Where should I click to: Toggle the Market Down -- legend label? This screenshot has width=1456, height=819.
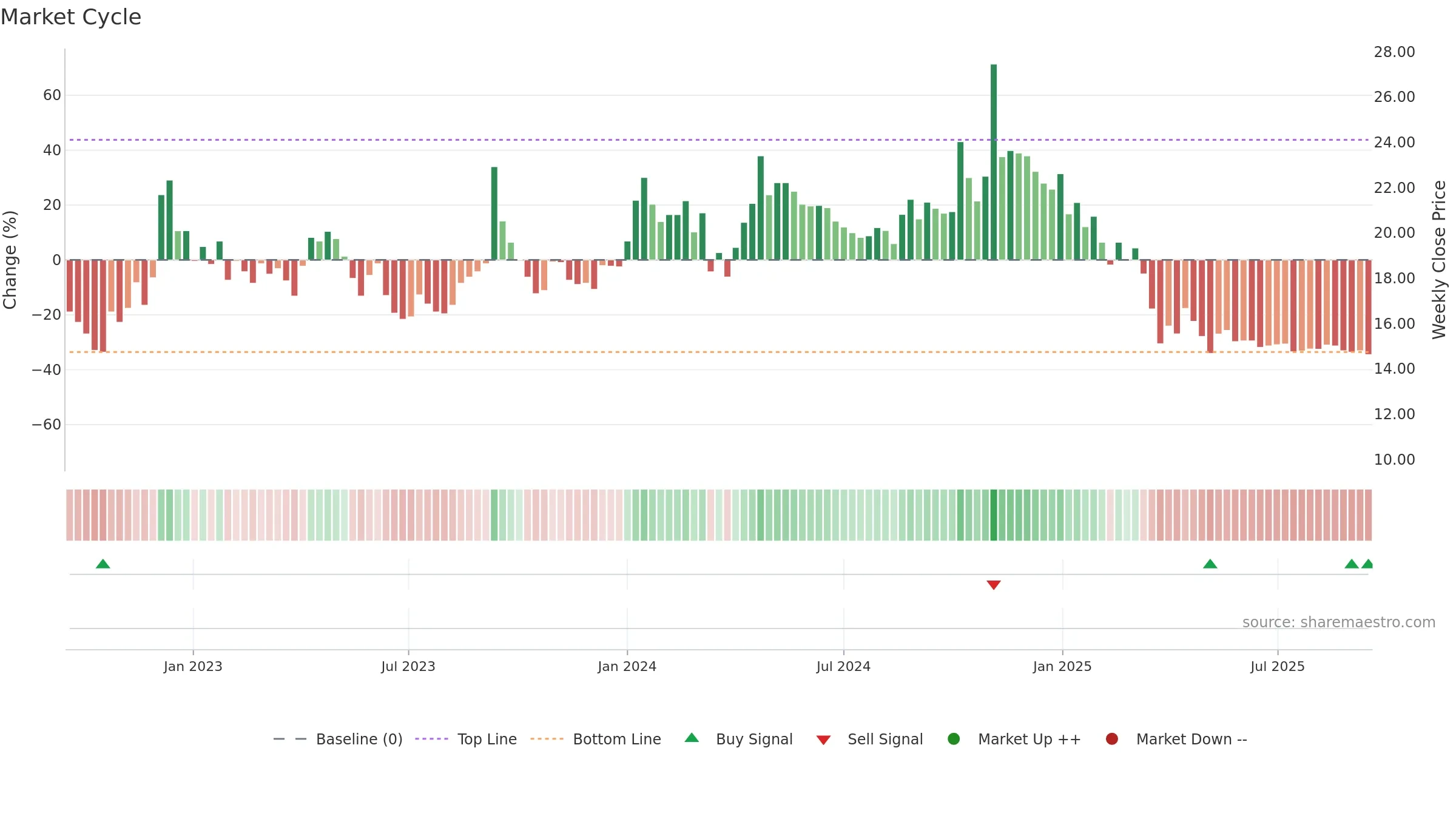pyautogui.click(x=1191, y=739)
